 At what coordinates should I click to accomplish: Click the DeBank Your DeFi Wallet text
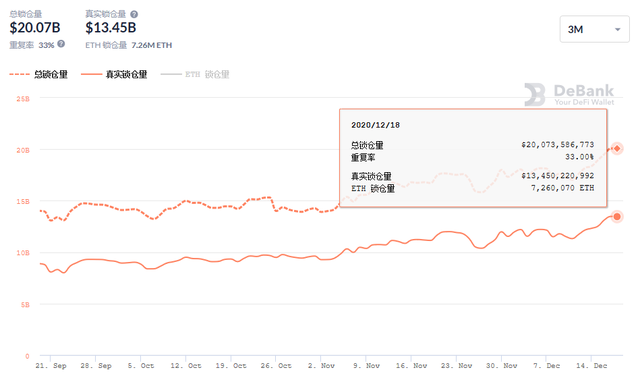pos(584,95)
